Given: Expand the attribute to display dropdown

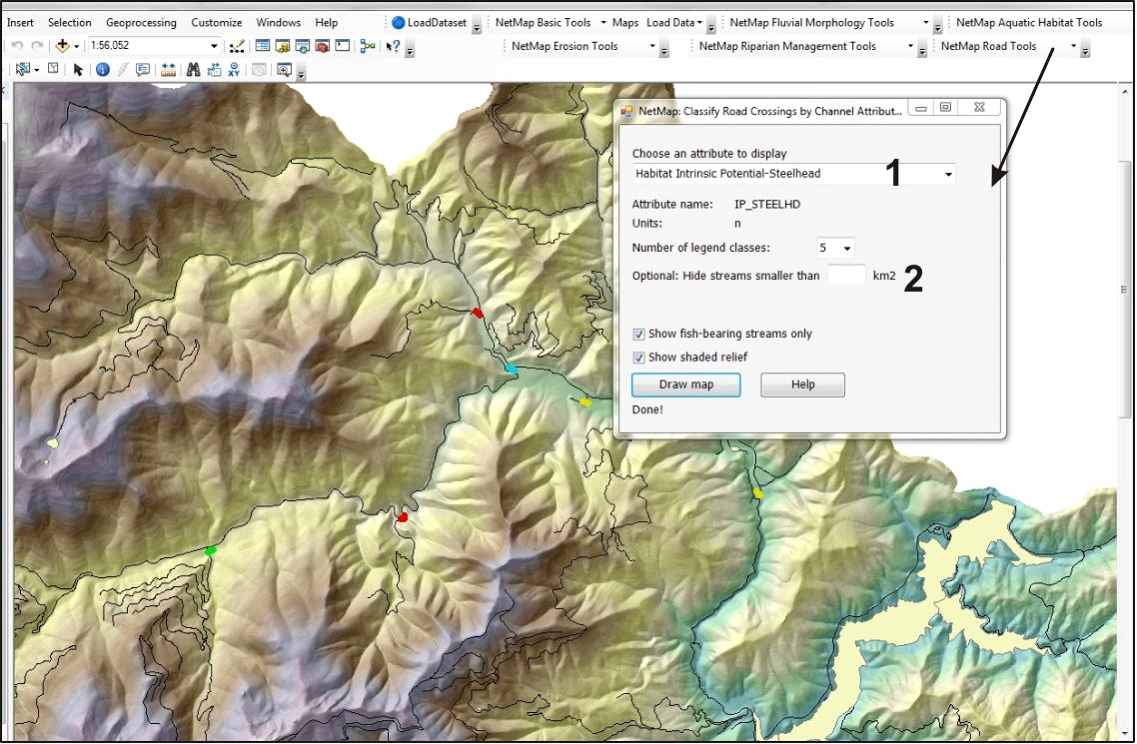Looking at the screenshot, I should coord(948,174).
